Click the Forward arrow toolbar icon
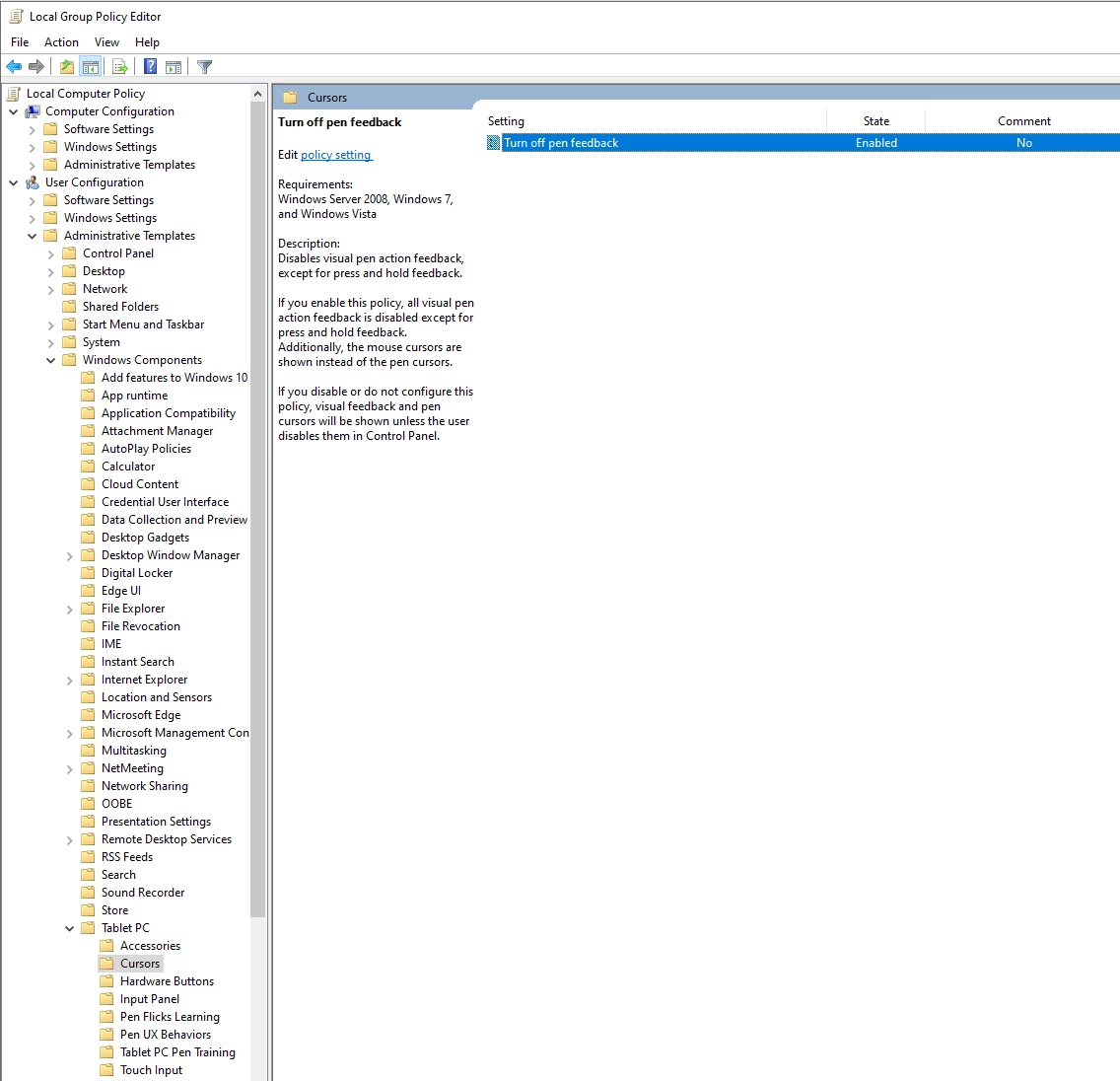The width and height of the screenshot is (1120, 1081). pyautogui.click(x=35, y=67)
